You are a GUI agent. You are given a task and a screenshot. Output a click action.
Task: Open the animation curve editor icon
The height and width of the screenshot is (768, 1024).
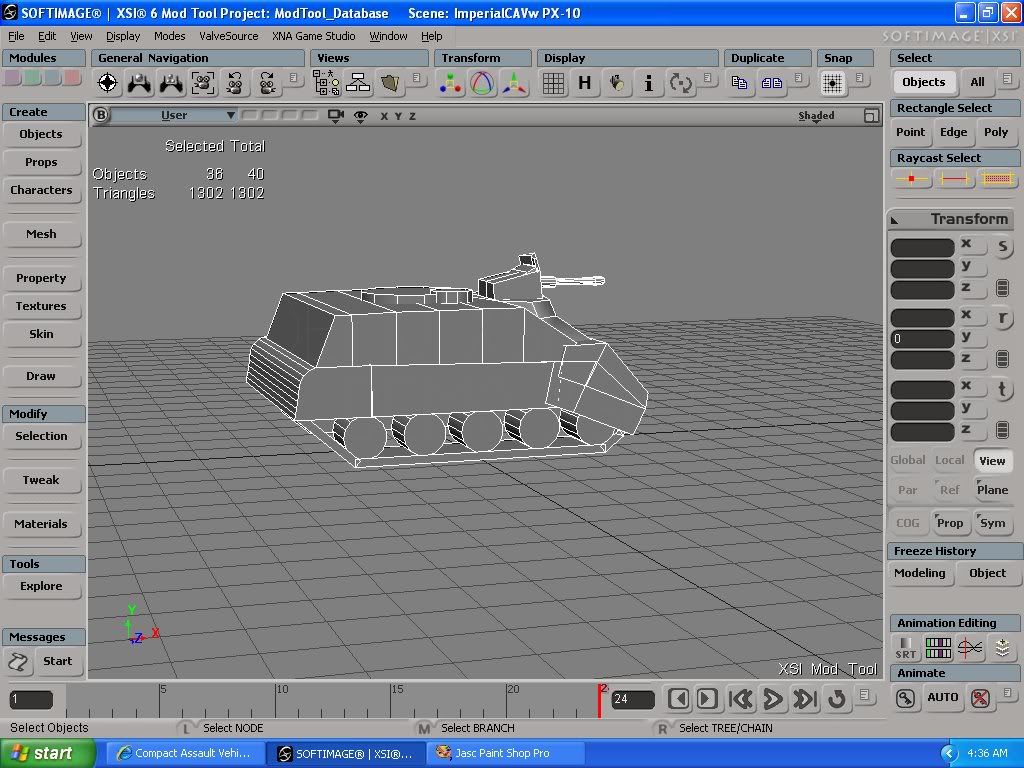pyautogui.click(x=970, y=648)
